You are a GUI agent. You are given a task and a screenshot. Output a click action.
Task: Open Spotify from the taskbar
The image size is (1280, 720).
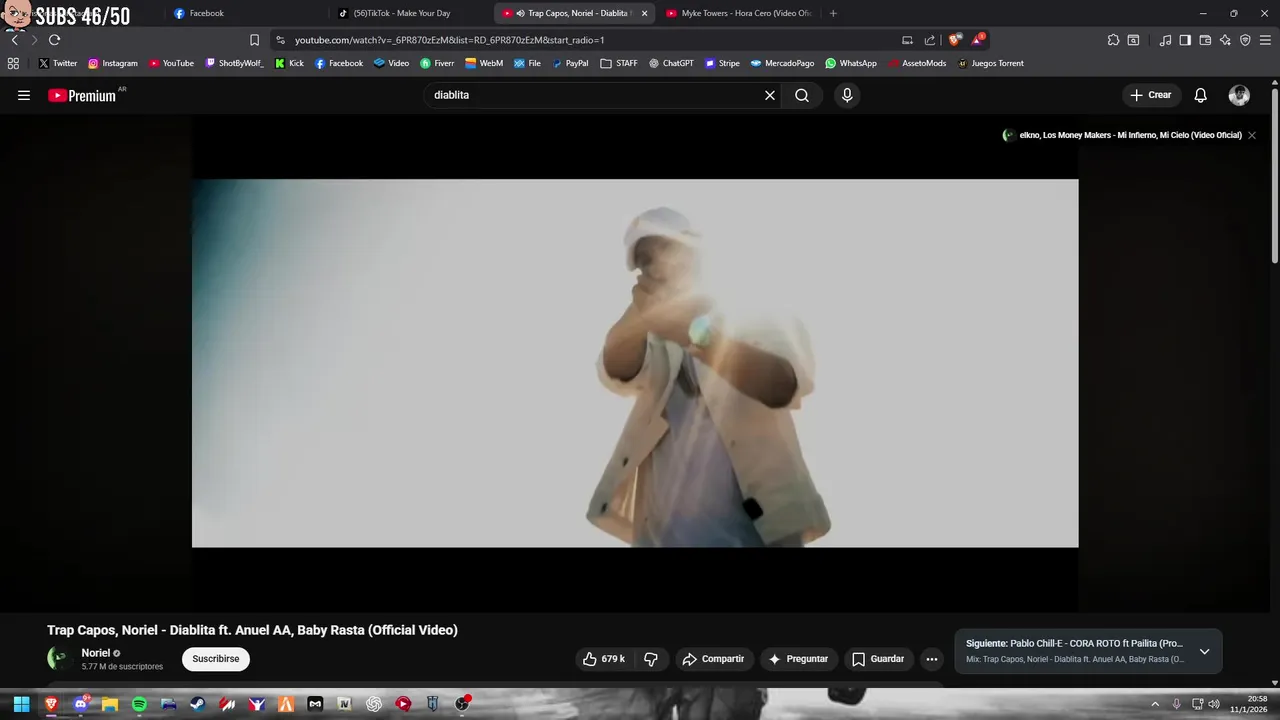[x=140, y=704]
